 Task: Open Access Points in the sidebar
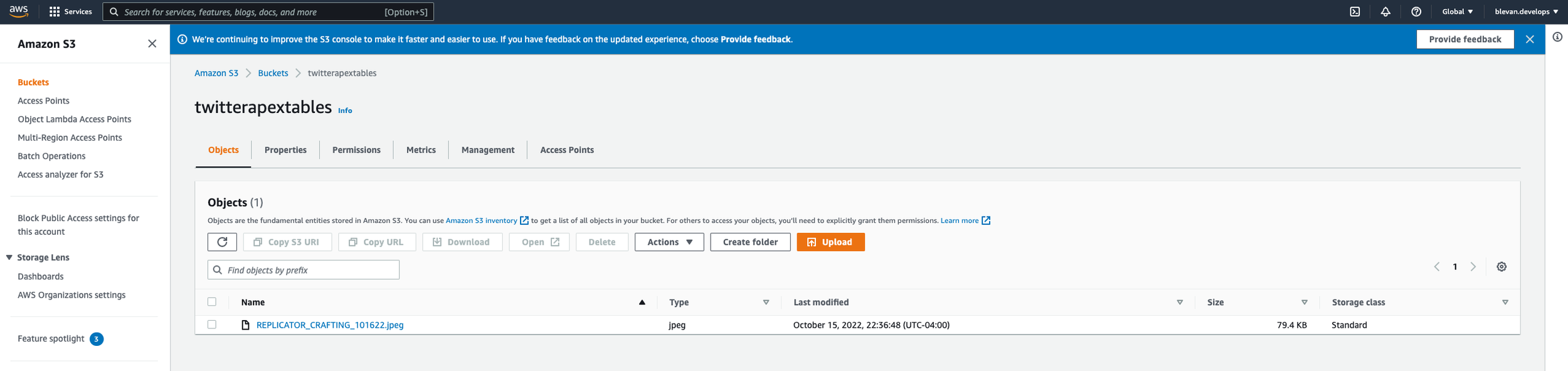point(43,101)
